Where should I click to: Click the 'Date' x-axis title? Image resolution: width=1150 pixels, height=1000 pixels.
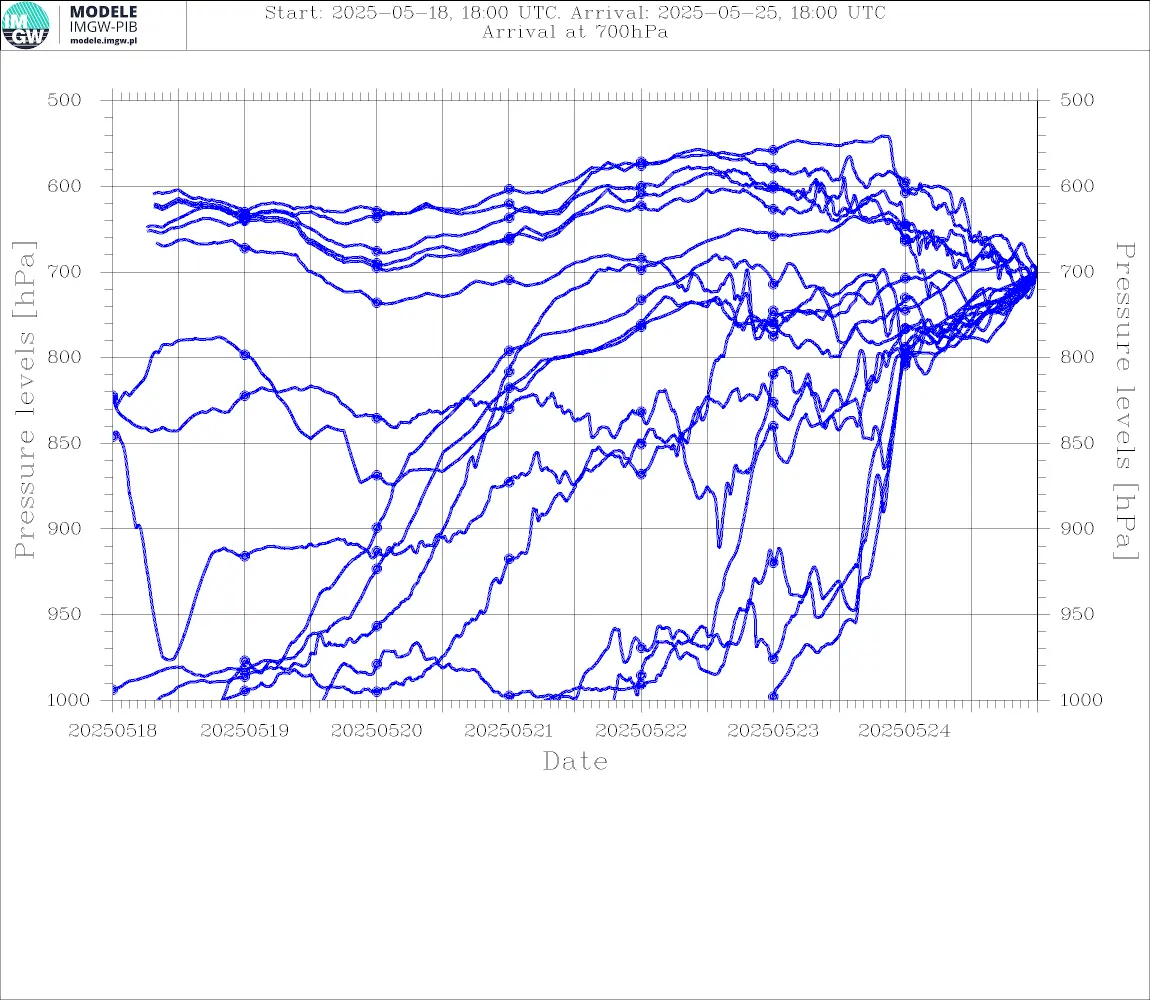(576, 762)
